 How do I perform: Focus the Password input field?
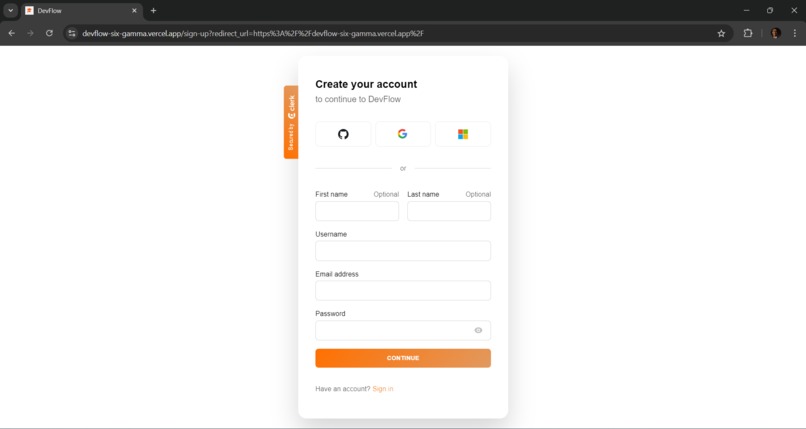[403, 330]
